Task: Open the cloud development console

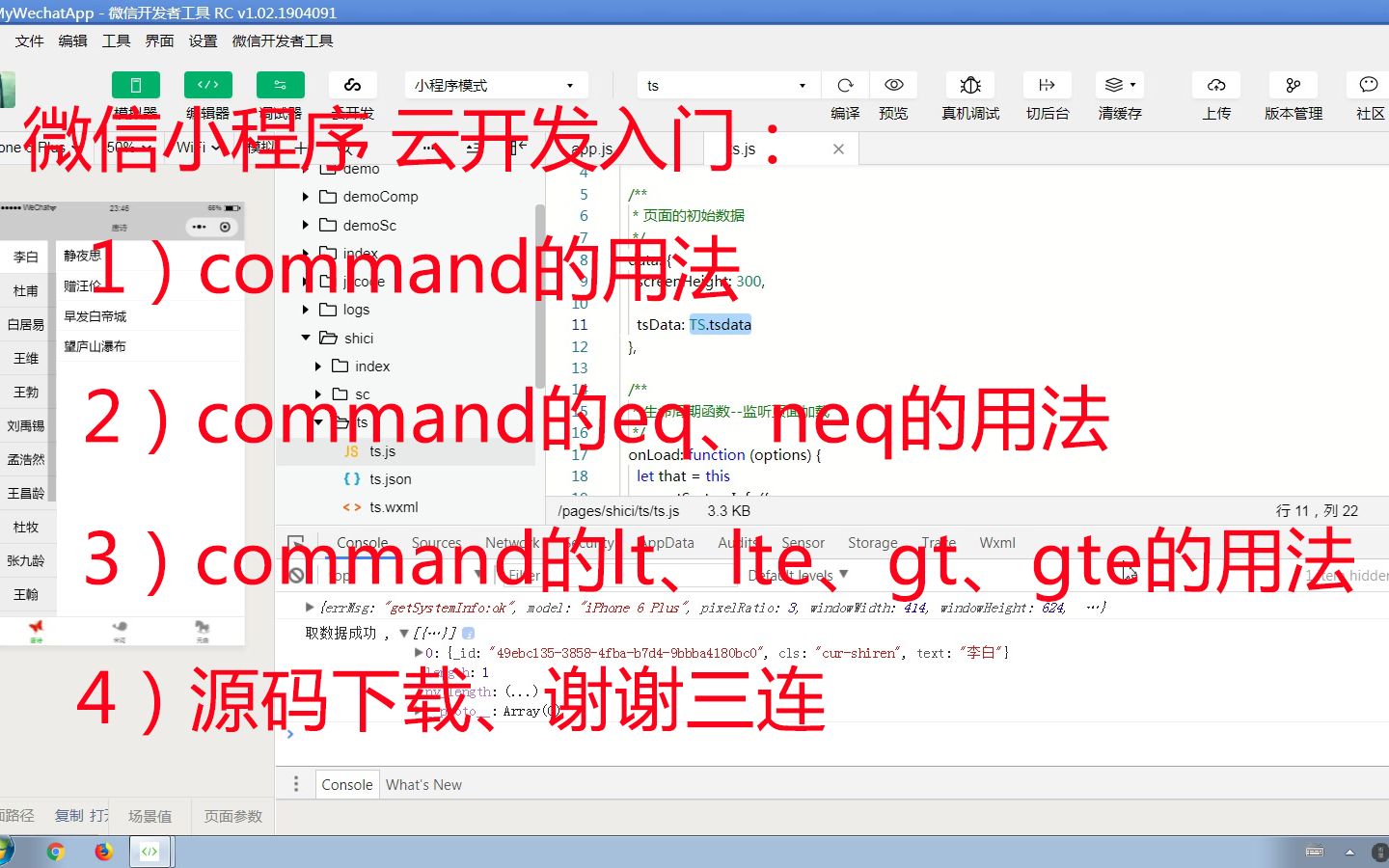Action: pos(353,85)
